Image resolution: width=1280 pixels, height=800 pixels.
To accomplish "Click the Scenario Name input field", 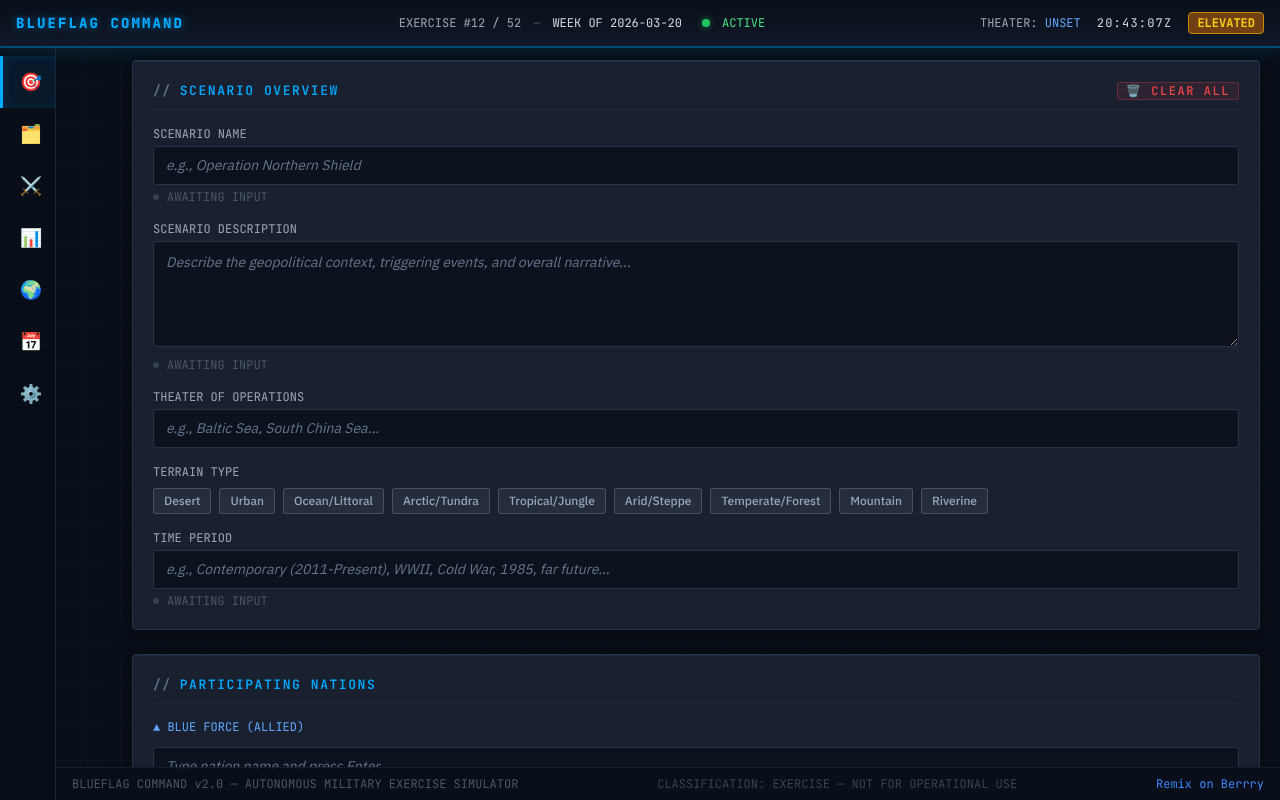I will click(x=695, y=165).
